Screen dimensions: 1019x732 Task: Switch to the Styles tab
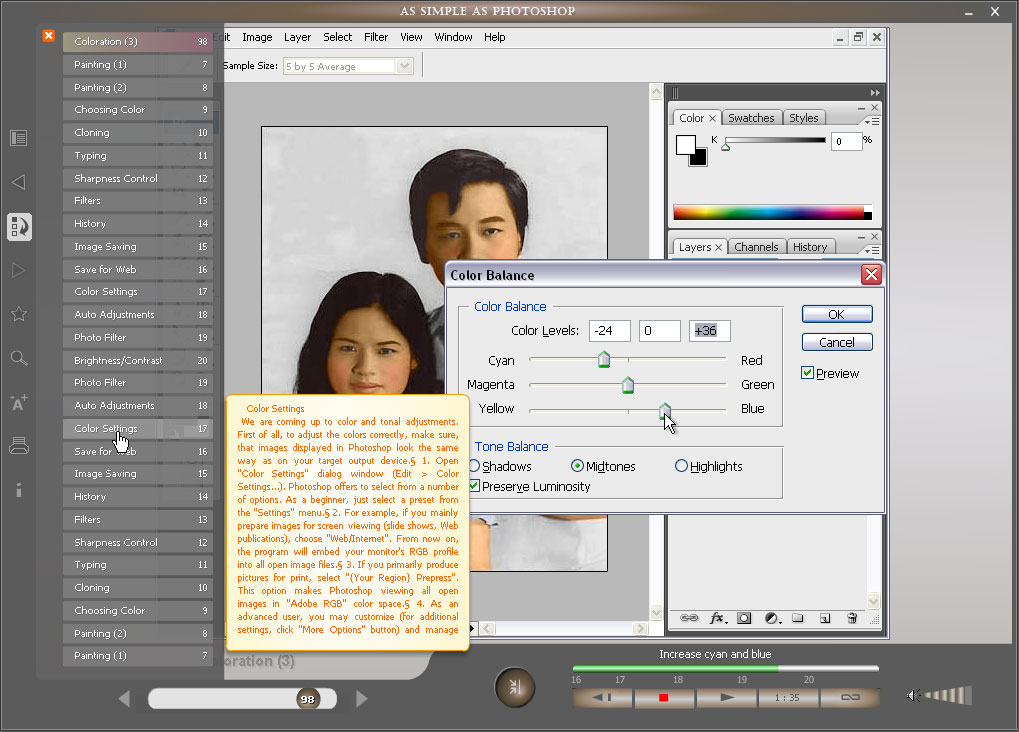[x=804, y=118]
